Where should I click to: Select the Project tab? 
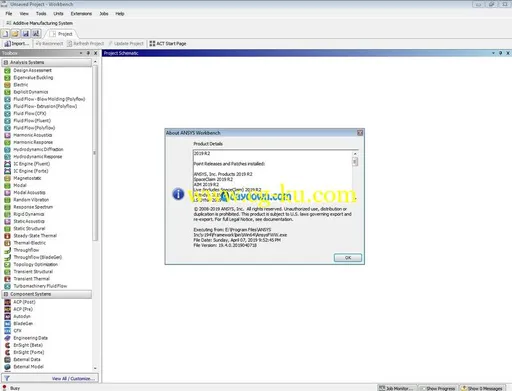pyautogui.click(x=61, y=34)
